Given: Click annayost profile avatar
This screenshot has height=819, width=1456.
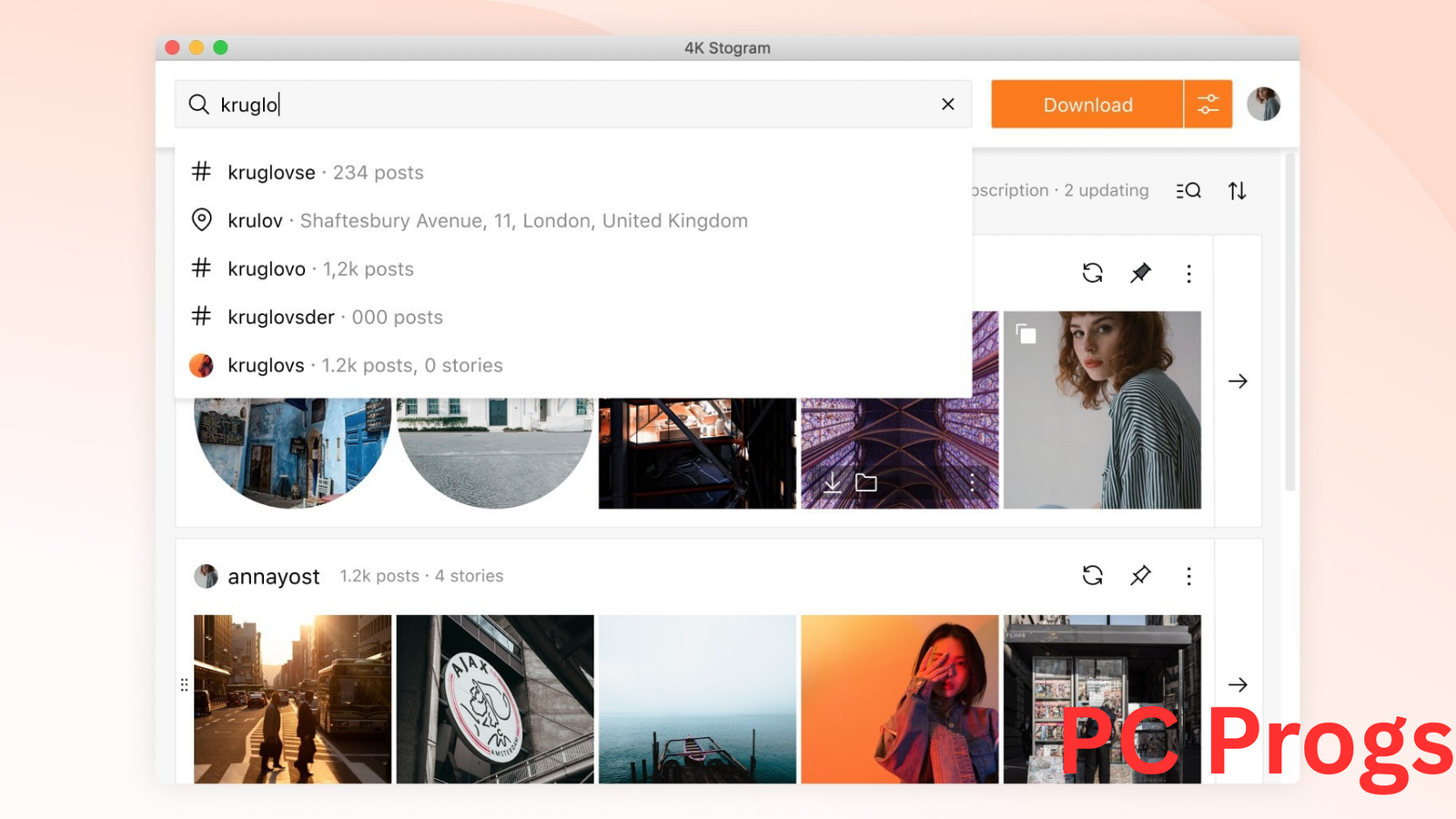Looking at the screenshot, I should click(207, 576).
